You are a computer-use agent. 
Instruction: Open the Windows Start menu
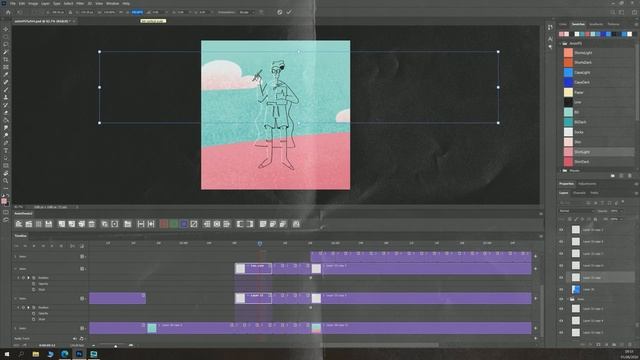click(7, 354)
